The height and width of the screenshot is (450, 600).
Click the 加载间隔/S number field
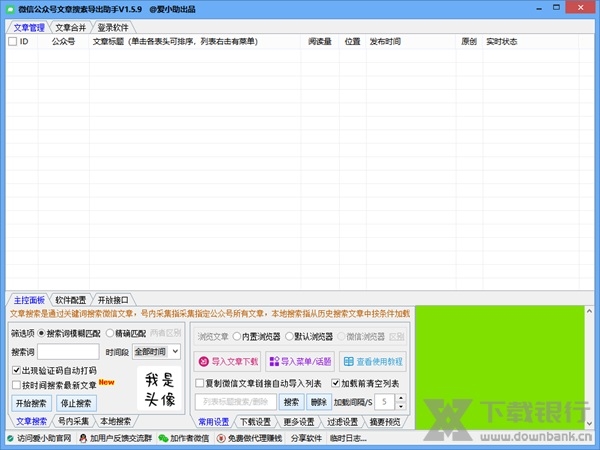coord(385,402)
